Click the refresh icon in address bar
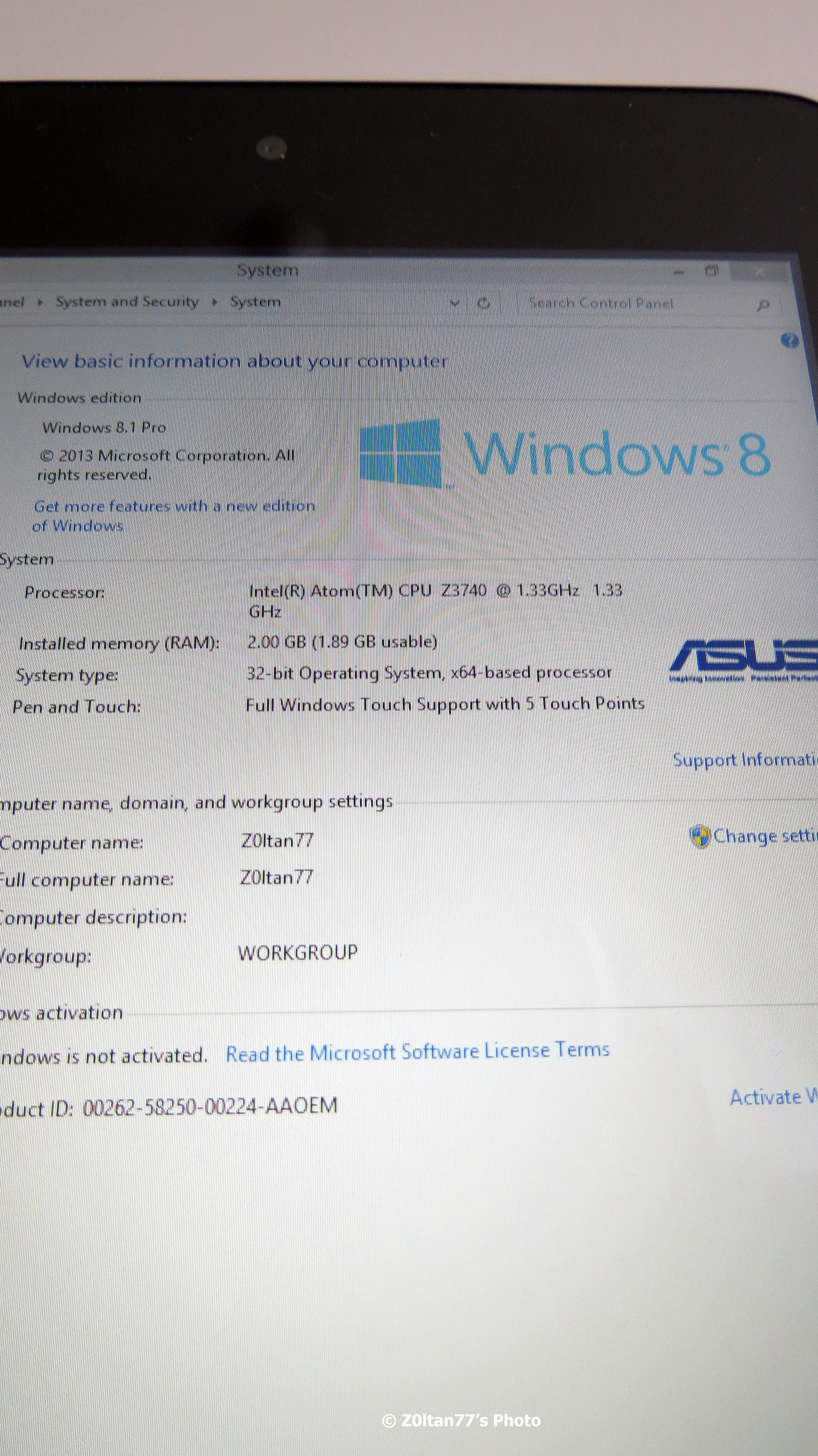818x1456 pixels. coord(484,304)
